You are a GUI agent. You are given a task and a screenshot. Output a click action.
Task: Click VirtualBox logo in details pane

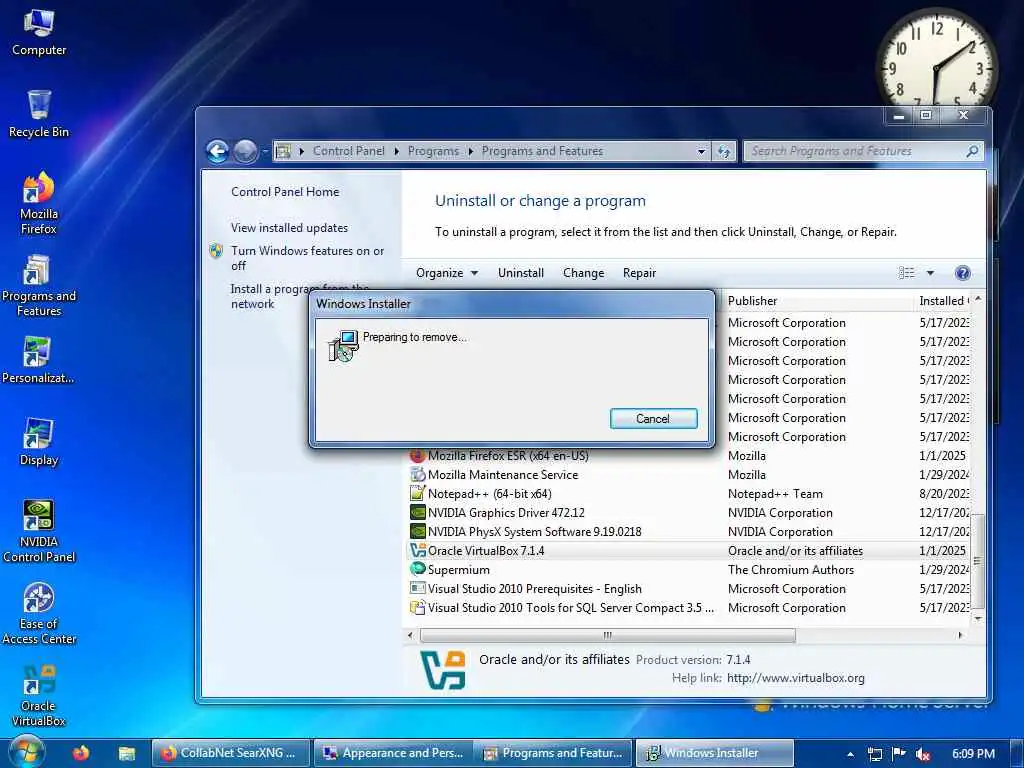point(443,669)
